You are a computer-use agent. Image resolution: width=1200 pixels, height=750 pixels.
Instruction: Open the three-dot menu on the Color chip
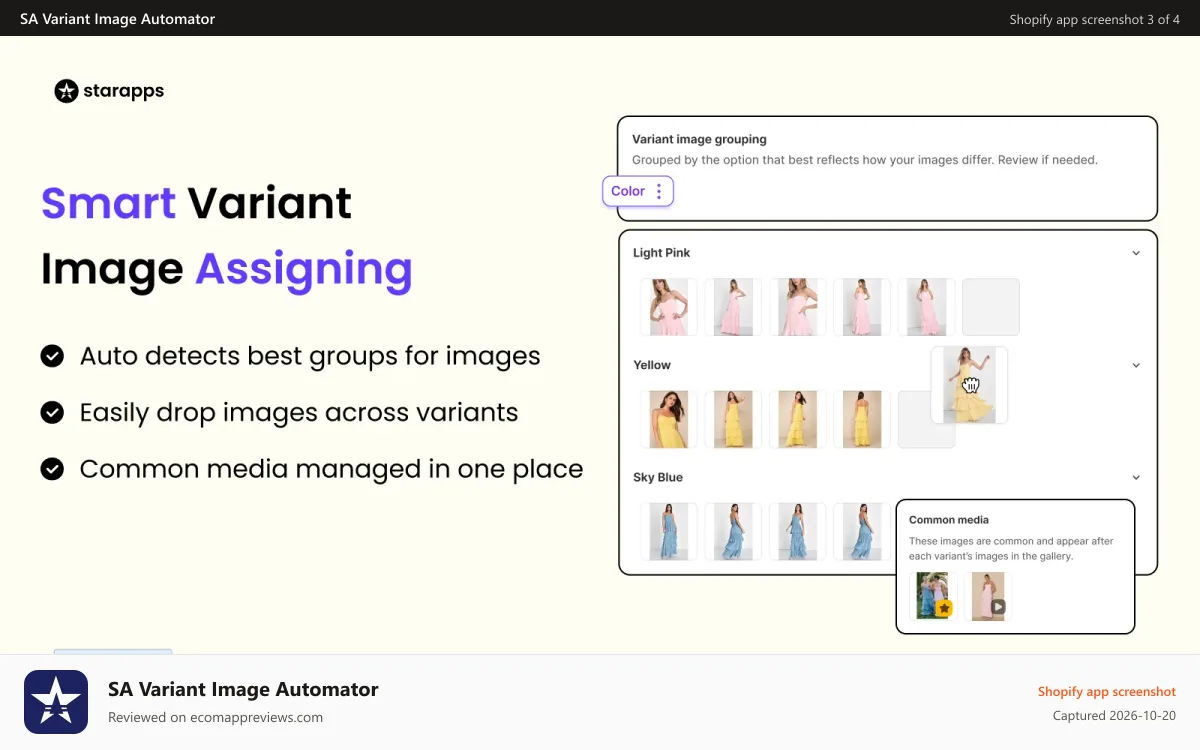coord(659,191)
